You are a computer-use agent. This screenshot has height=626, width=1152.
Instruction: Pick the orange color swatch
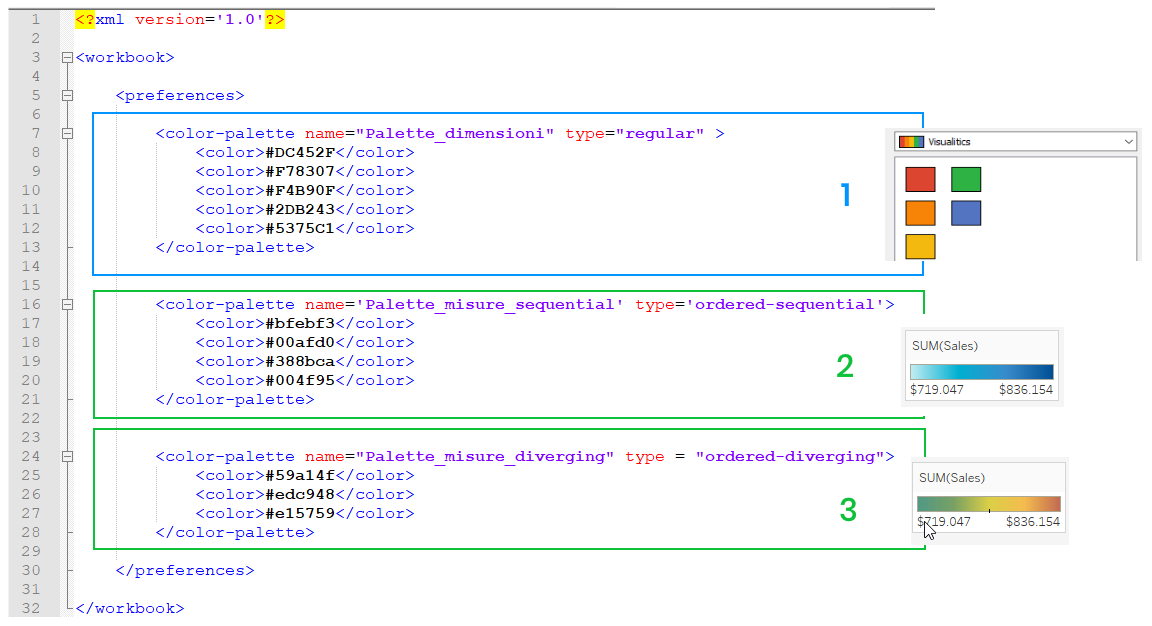click(920, 213)
